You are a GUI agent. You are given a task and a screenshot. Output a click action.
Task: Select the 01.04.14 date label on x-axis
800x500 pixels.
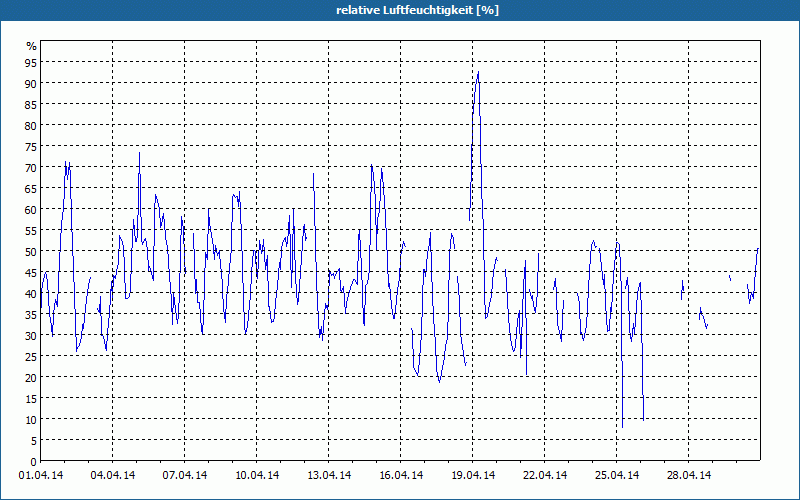click(x=41, y=476)
